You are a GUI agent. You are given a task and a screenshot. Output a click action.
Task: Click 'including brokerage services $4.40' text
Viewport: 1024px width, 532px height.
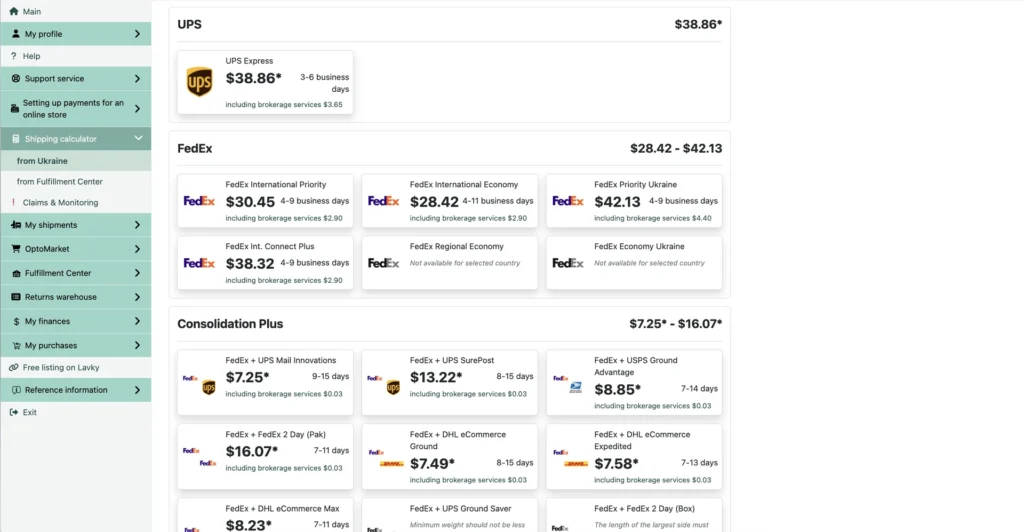click(x=652, y=218)
